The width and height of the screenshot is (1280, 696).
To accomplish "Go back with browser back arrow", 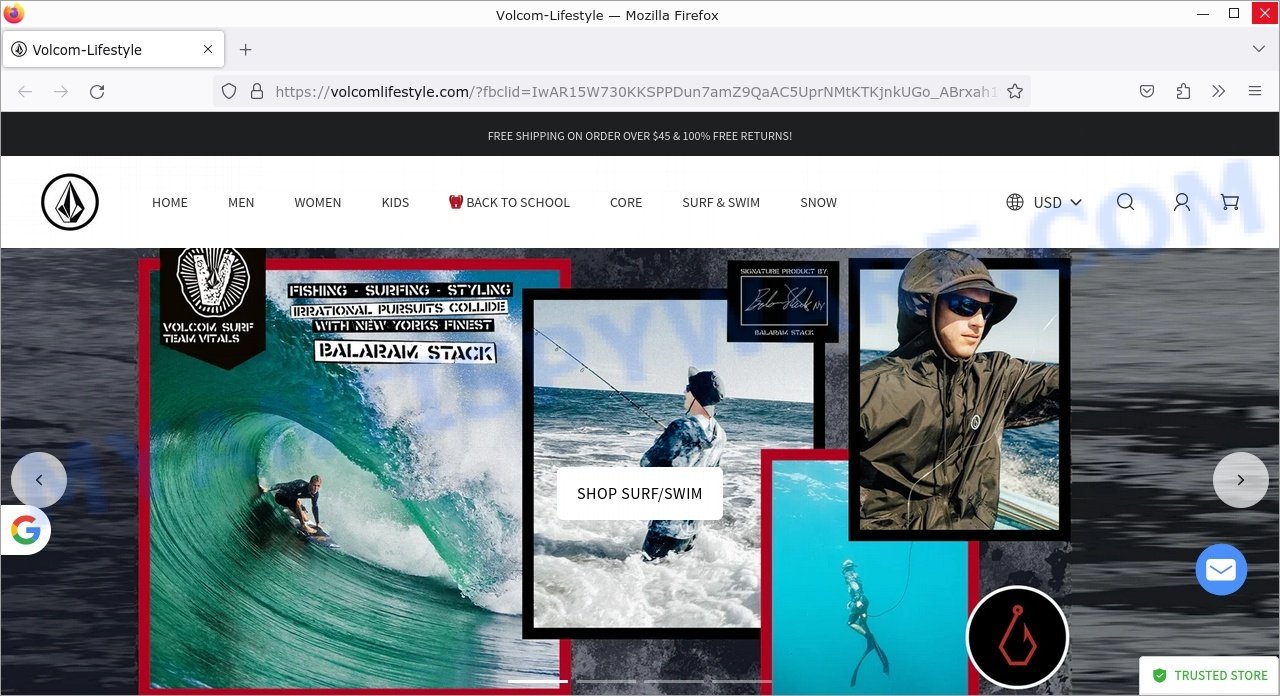I will 25,91.
